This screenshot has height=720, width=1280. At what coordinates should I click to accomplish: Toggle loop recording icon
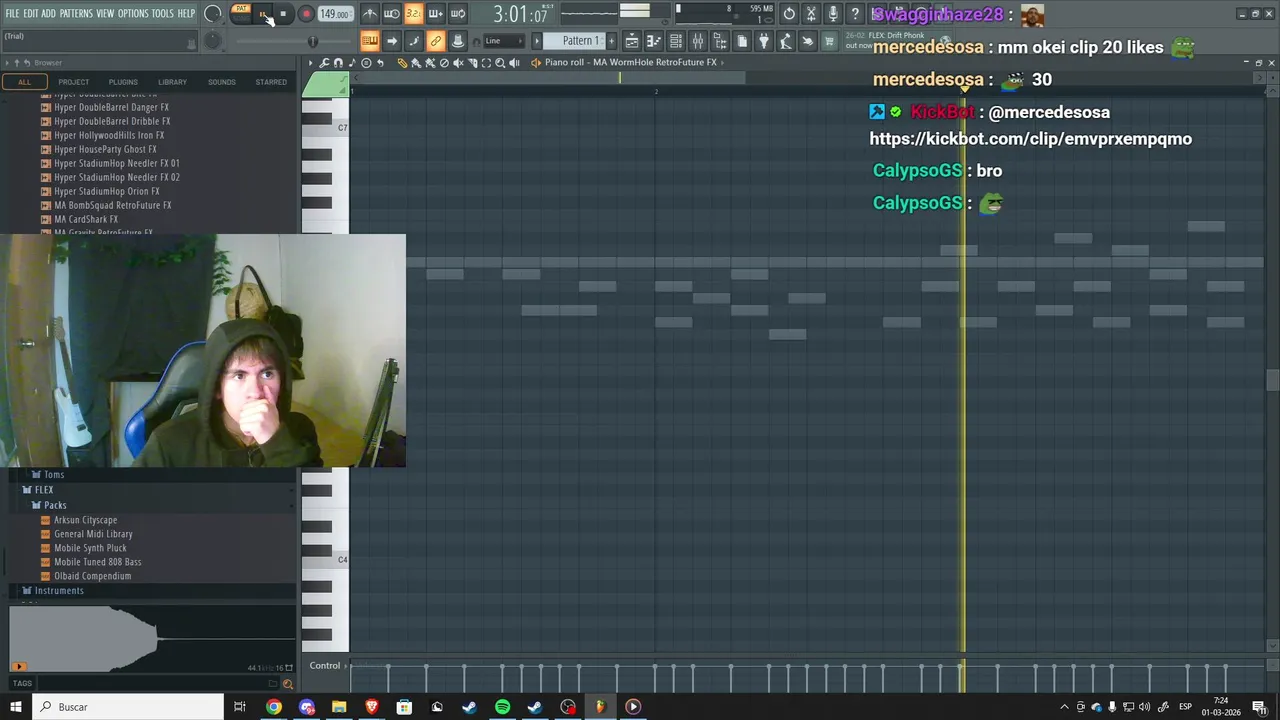pos(457,14)
